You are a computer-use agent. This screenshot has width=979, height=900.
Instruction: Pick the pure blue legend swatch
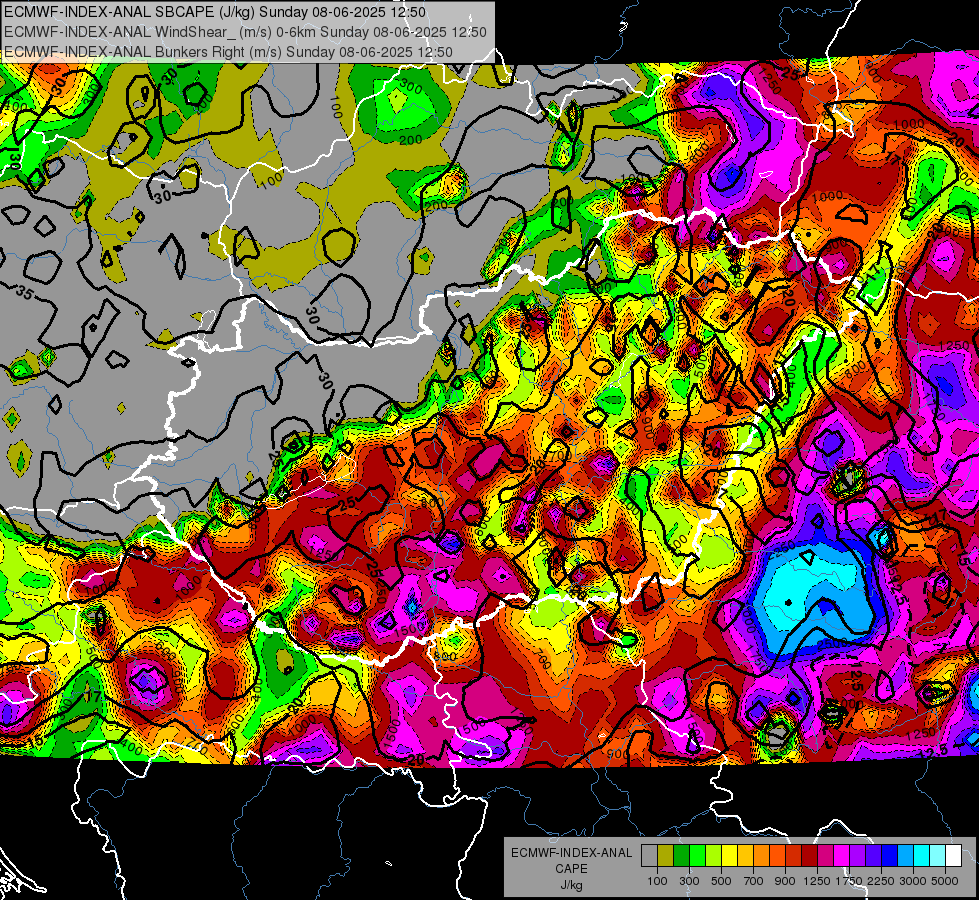(890, 855)
